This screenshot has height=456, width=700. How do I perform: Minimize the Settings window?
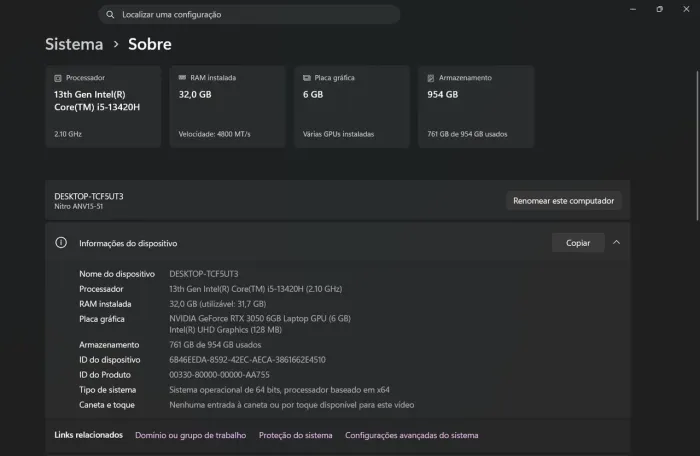633,9
